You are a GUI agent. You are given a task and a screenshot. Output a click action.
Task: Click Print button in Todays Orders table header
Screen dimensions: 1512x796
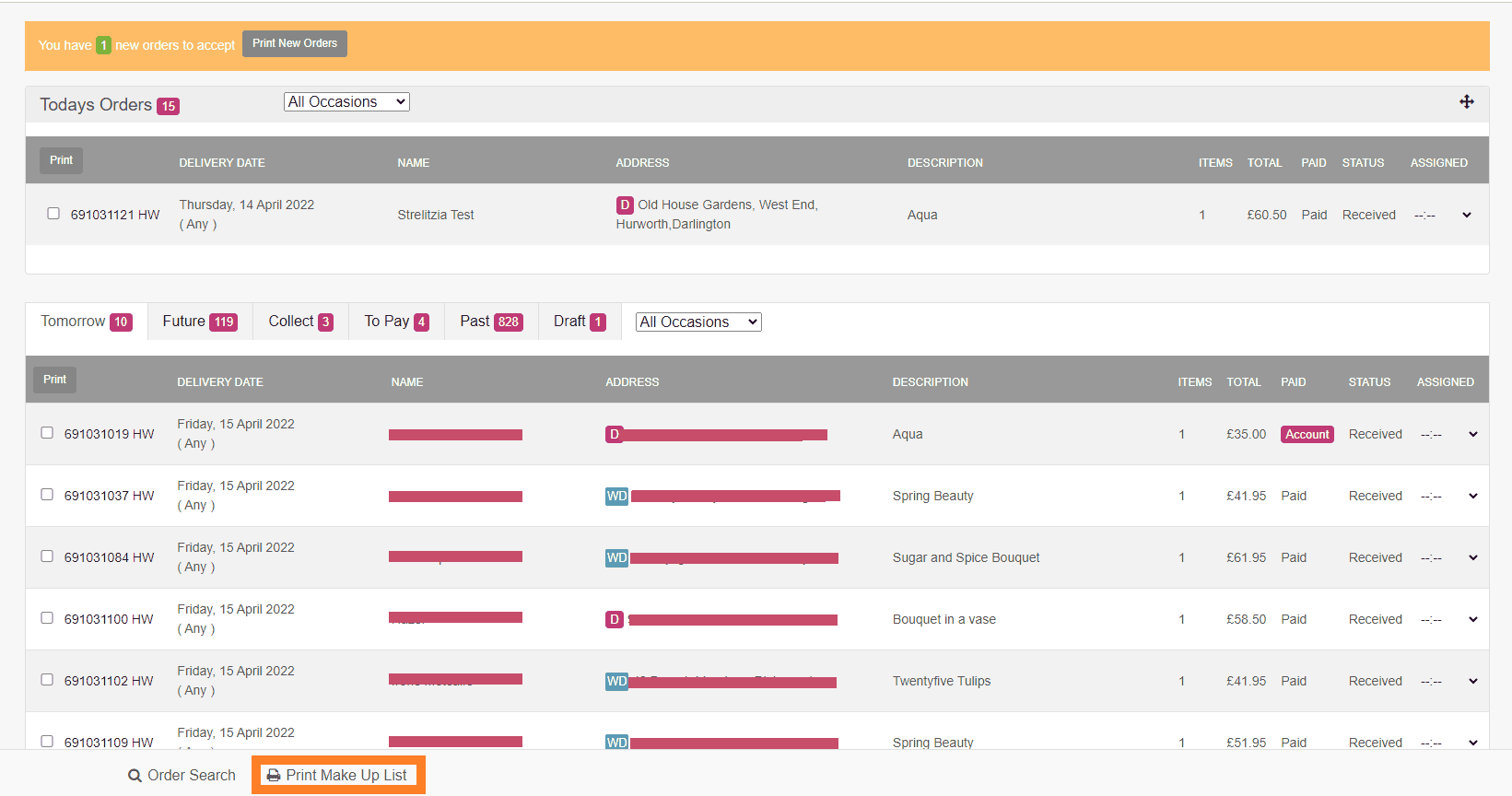[61, 160]
